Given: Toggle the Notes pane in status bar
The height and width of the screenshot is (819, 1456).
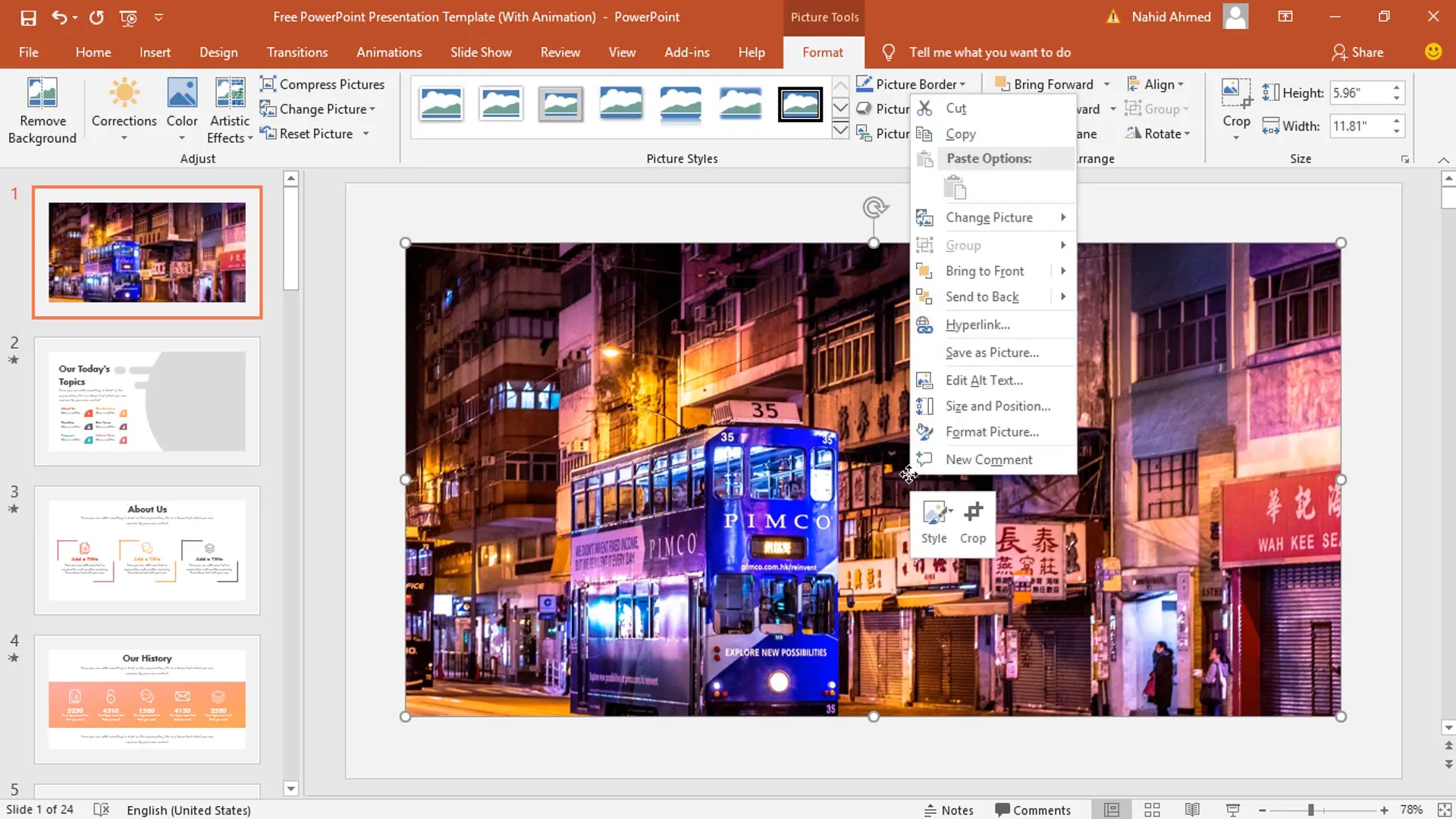Looking at the screenshot, I should 949,810.
